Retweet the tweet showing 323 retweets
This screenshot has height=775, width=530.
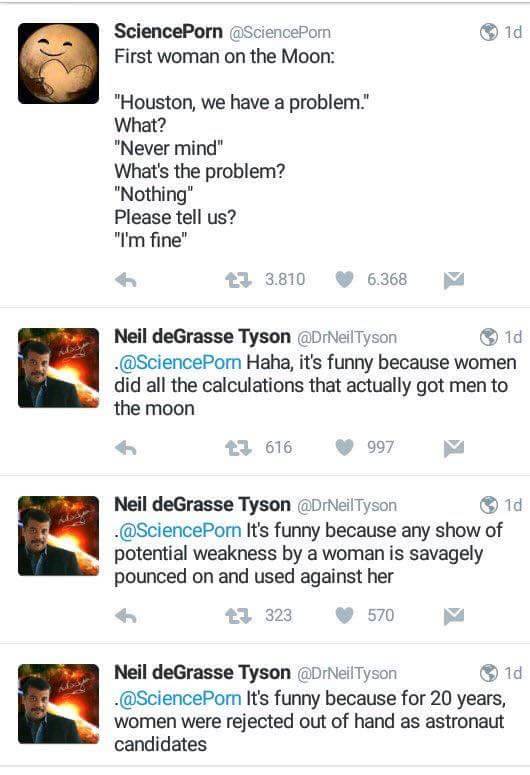(x=239, y=616)
